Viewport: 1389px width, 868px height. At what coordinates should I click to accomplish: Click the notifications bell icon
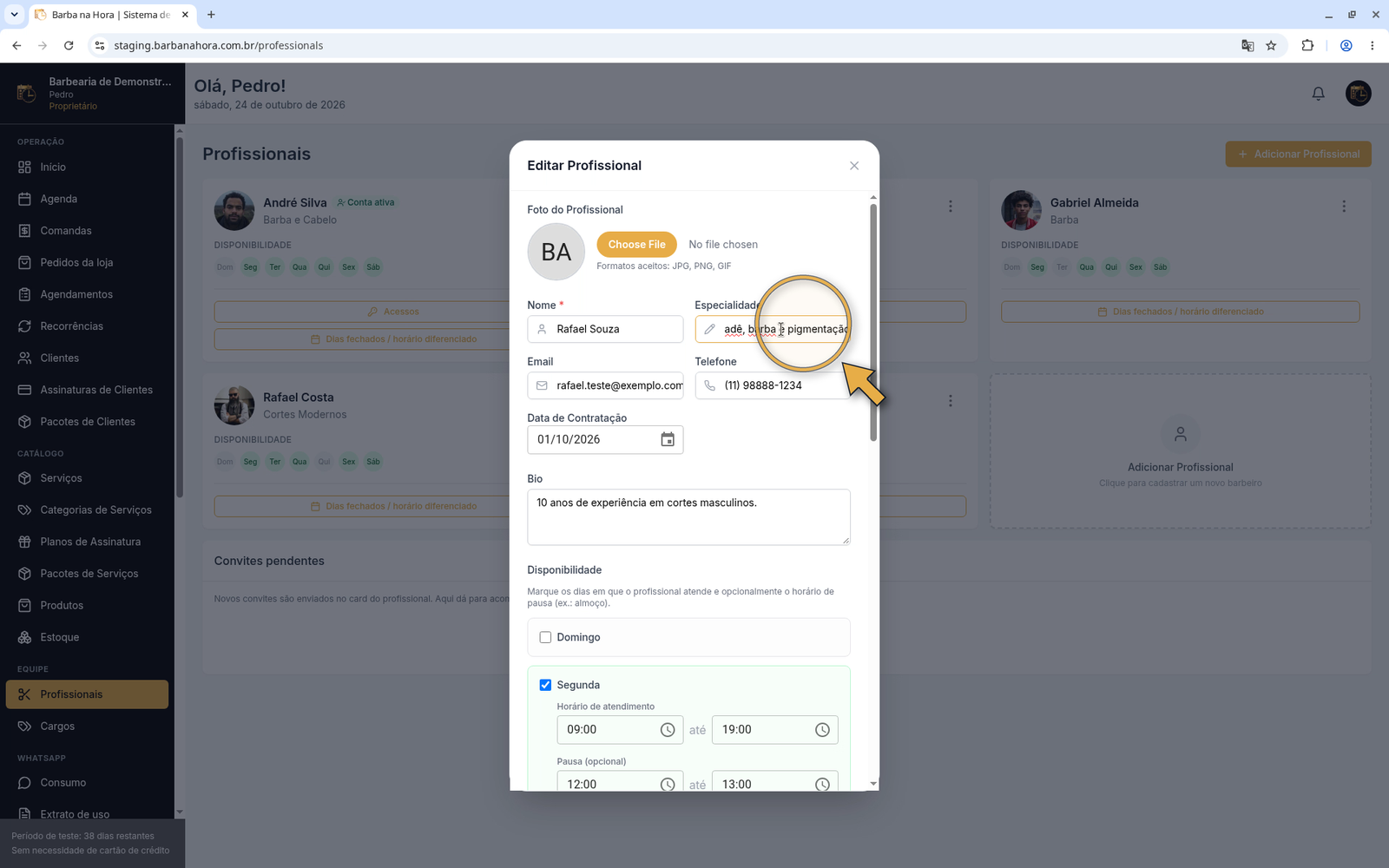[x=1318, y=94]
